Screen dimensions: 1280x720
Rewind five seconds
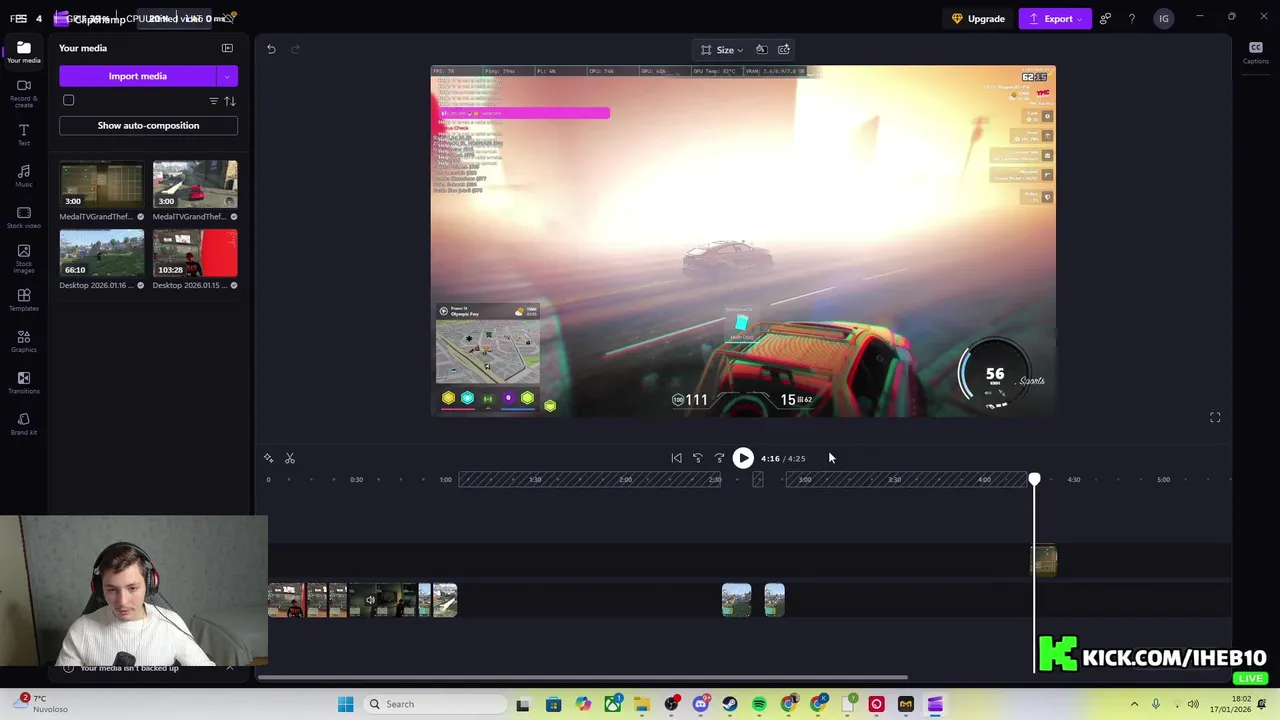[698, 458]
